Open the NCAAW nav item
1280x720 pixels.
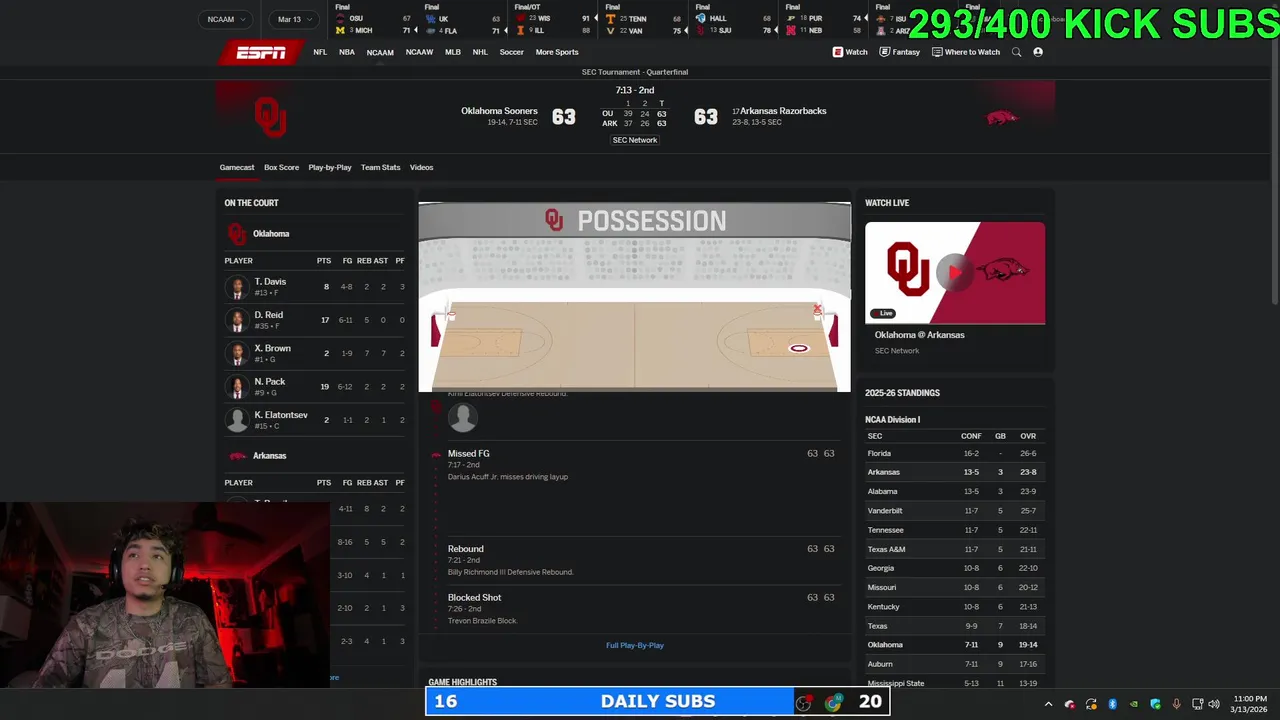pyautogui.click(x=419, y=52)
